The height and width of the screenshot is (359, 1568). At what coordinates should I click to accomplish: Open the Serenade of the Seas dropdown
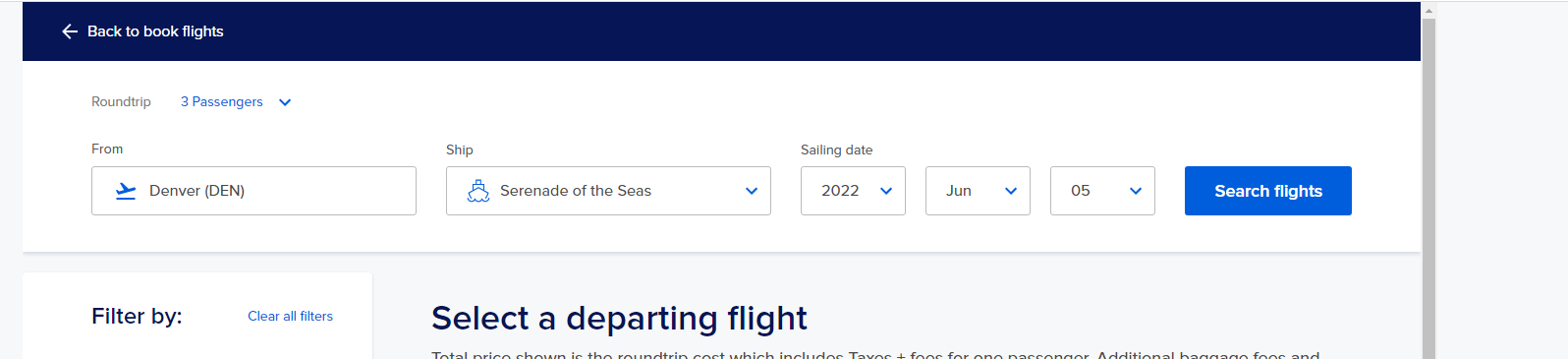click(x=608, y=191)
